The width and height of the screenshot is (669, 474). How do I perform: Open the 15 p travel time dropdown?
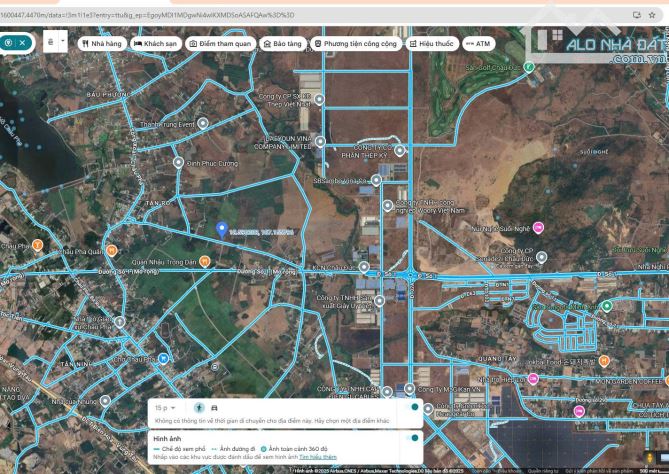165,408
